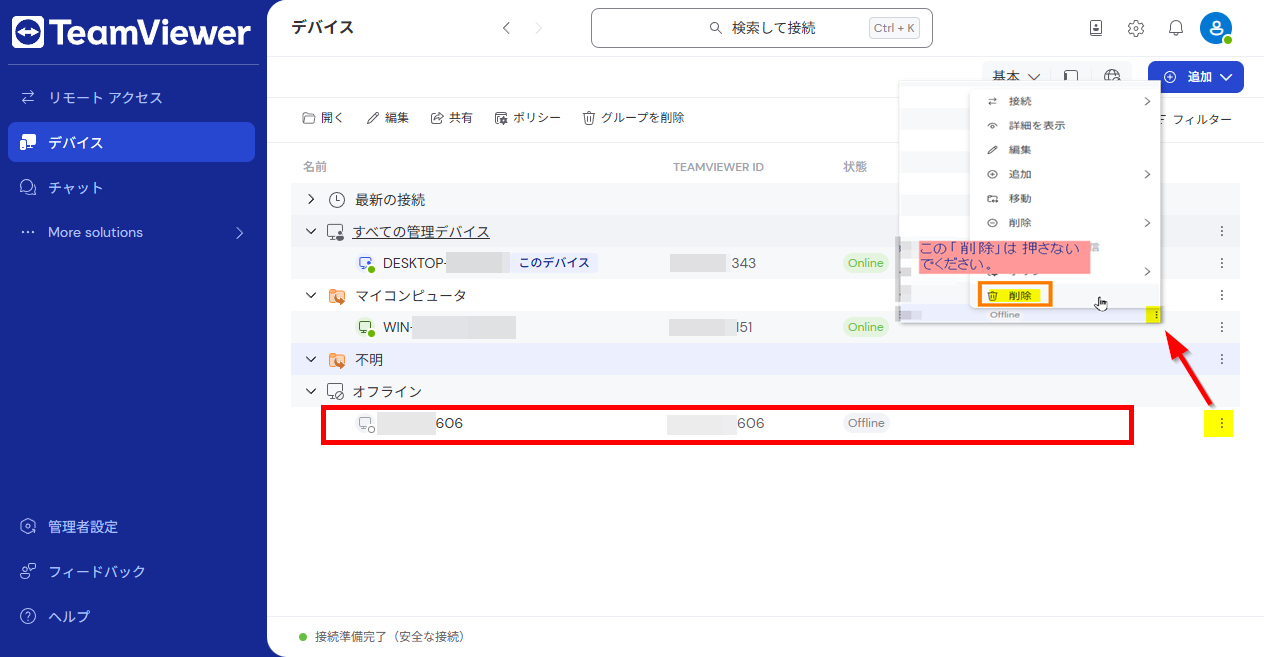Select the WIN- device row

pos(765,327)
